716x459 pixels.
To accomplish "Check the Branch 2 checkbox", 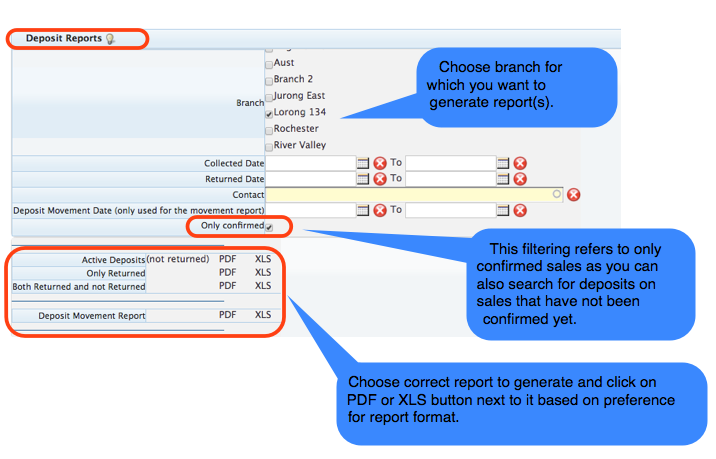I will point(269,81).
